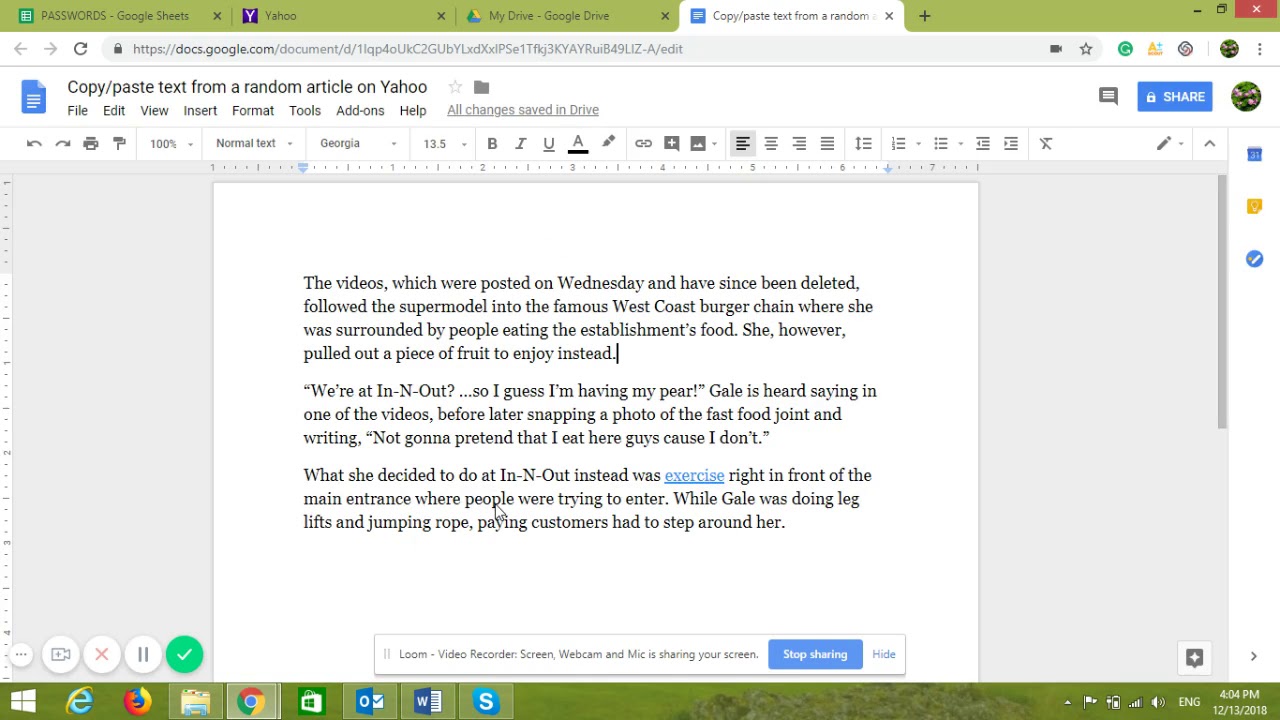Image resolution: width=1280 pixels, height=720 pixels.
Task: Open Firefox from the Windows taskbar
Action: (x=137, y=702)
